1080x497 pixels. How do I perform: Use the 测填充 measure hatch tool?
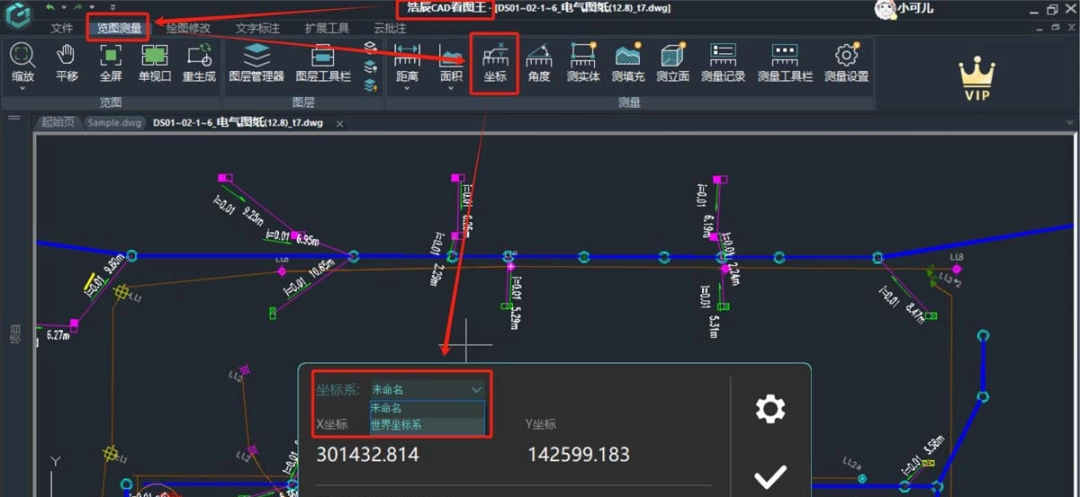pos(627,62)
